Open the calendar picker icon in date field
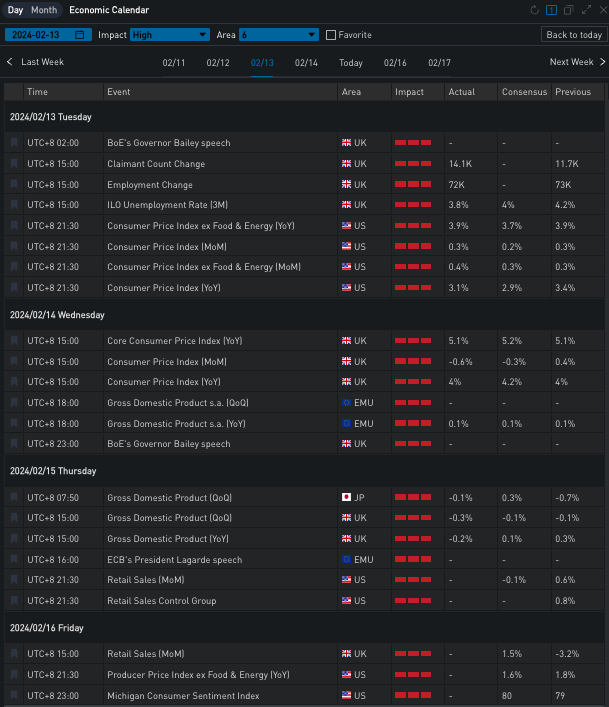 click(x=80, y=35)
